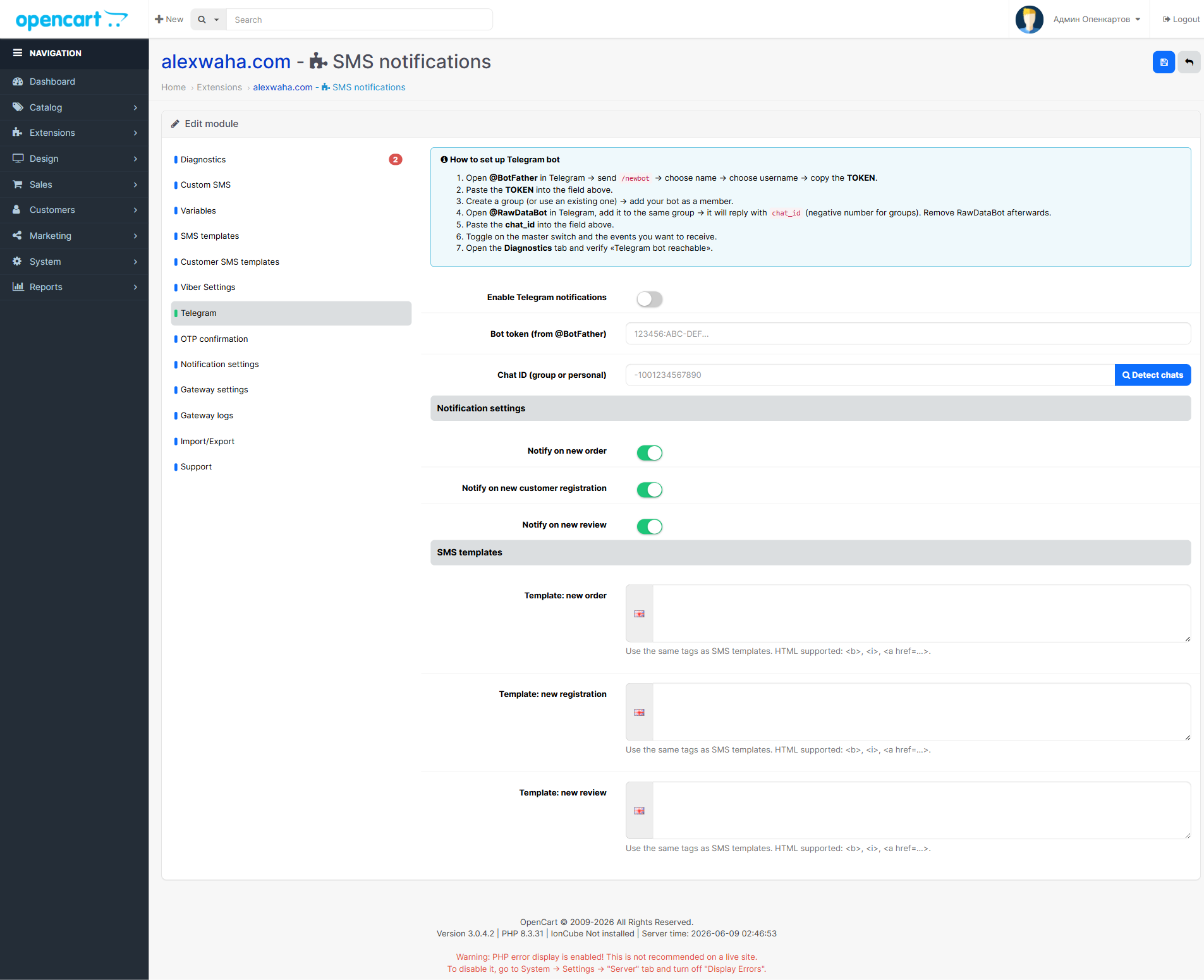Click the navigation hamburger menu icon
The height and width of the screenshot is (980, 1204).
(18, 53)
